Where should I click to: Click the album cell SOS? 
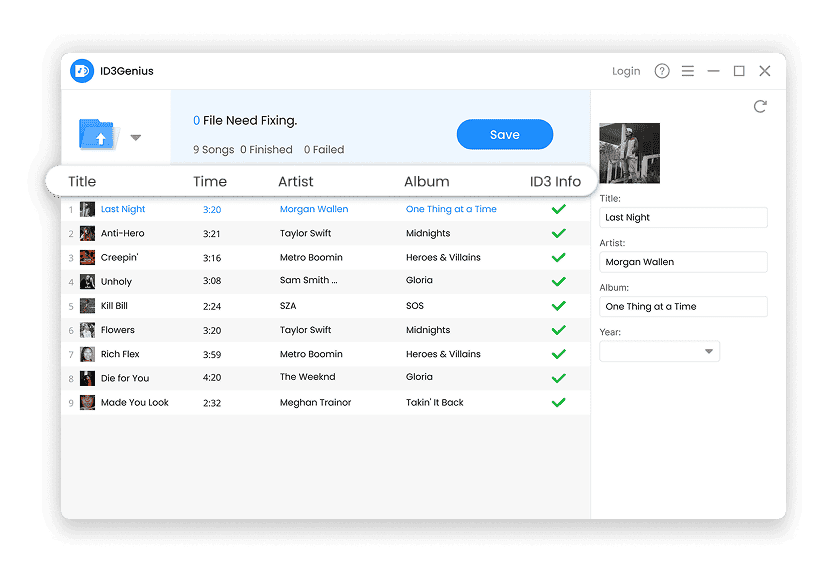(415, 306)
